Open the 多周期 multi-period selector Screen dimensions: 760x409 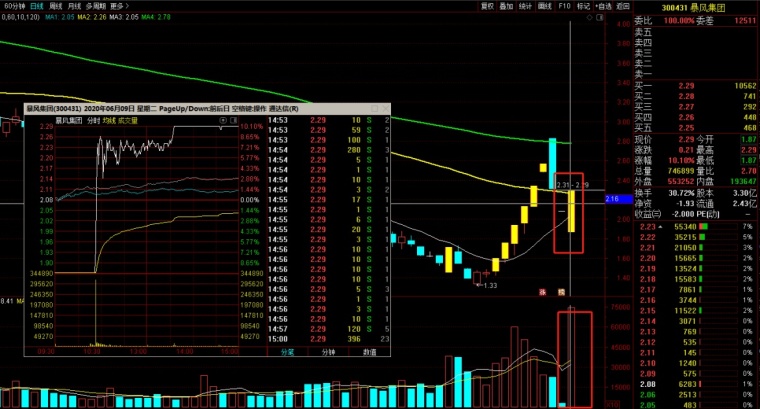click(x=95, y=6)
